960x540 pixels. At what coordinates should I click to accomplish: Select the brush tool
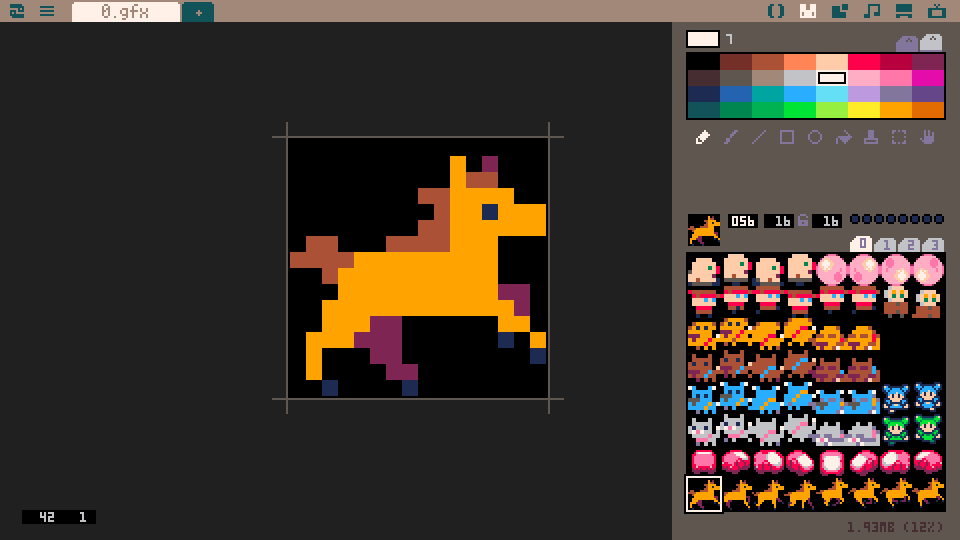tap(730, 137)
